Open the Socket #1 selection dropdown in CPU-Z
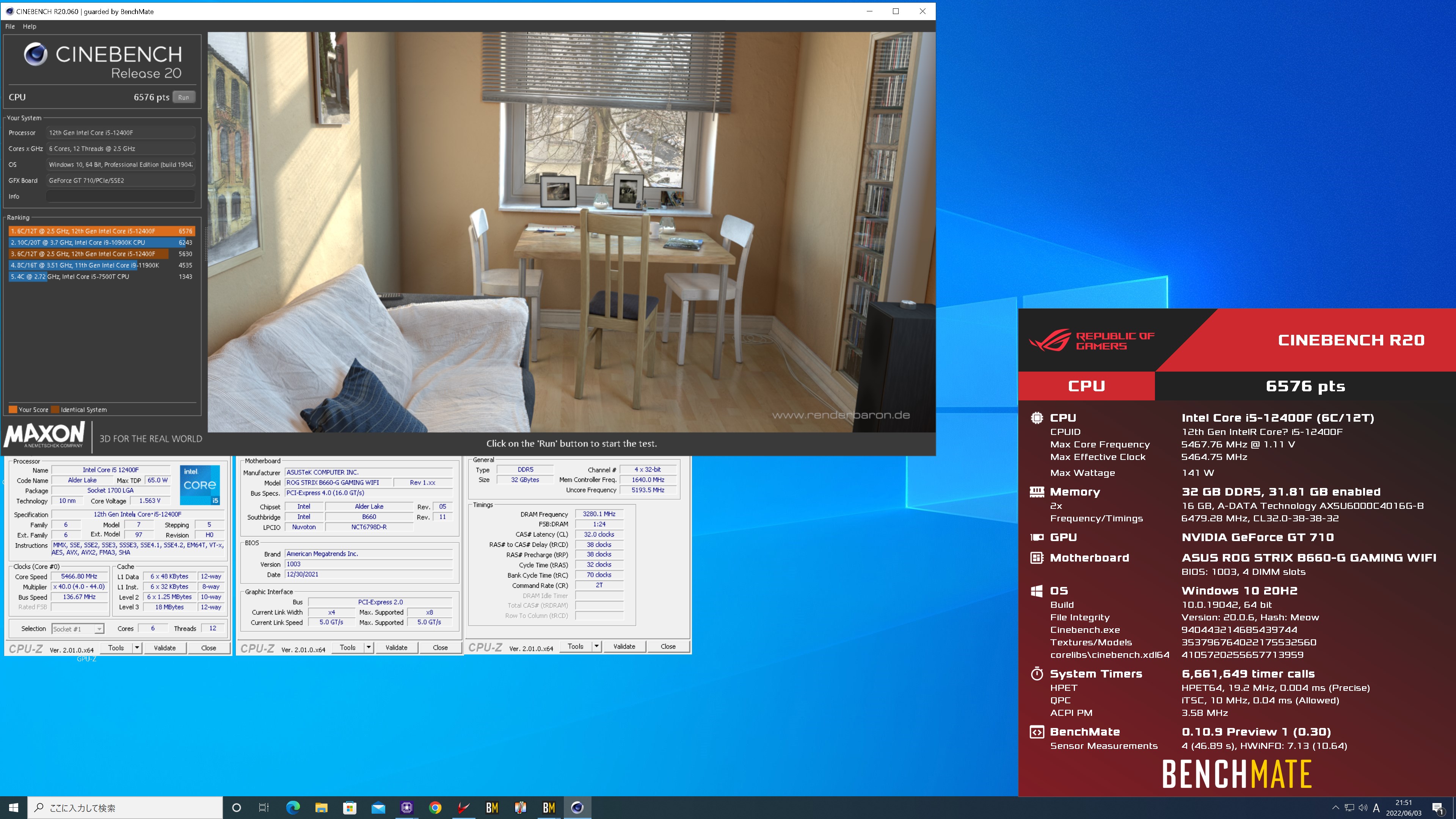Screen dimensions: 1456x819 coord(78,629)
